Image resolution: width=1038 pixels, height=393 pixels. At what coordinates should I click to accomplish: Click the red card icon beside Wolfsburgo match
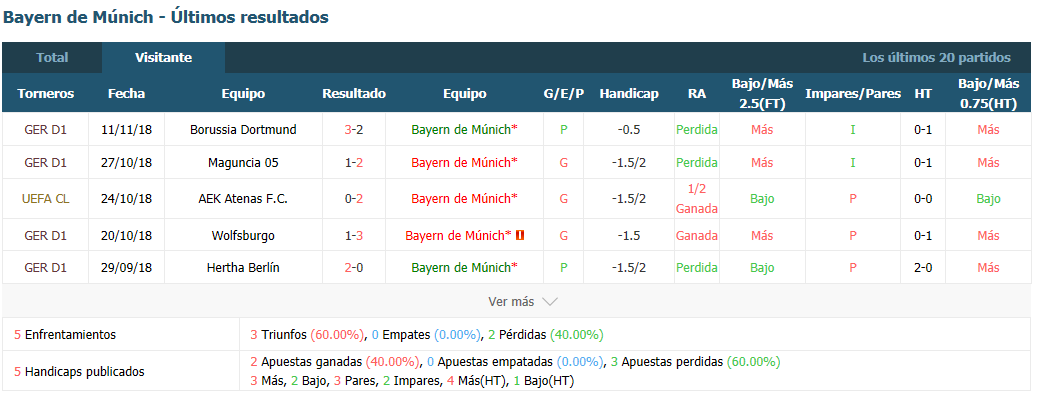tap(520, 235)
